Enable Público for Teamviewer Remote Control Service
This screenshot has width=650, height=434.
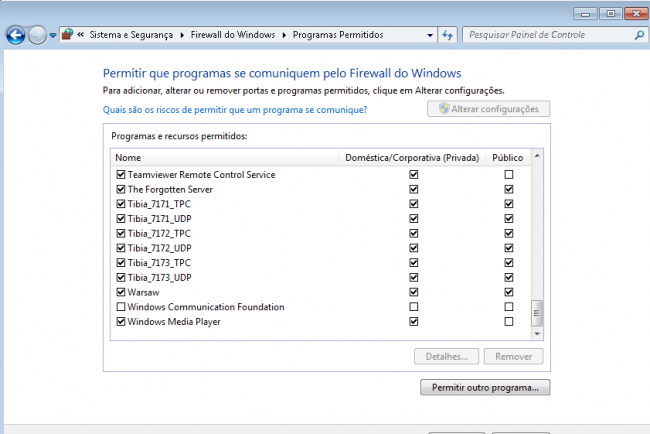pos(509,175)
